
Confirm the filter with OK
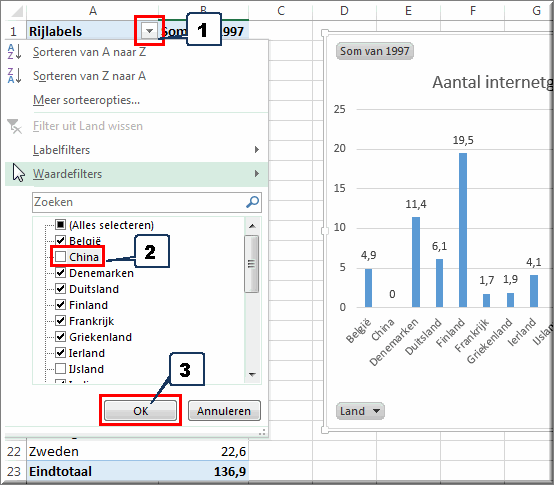[141, 411]
